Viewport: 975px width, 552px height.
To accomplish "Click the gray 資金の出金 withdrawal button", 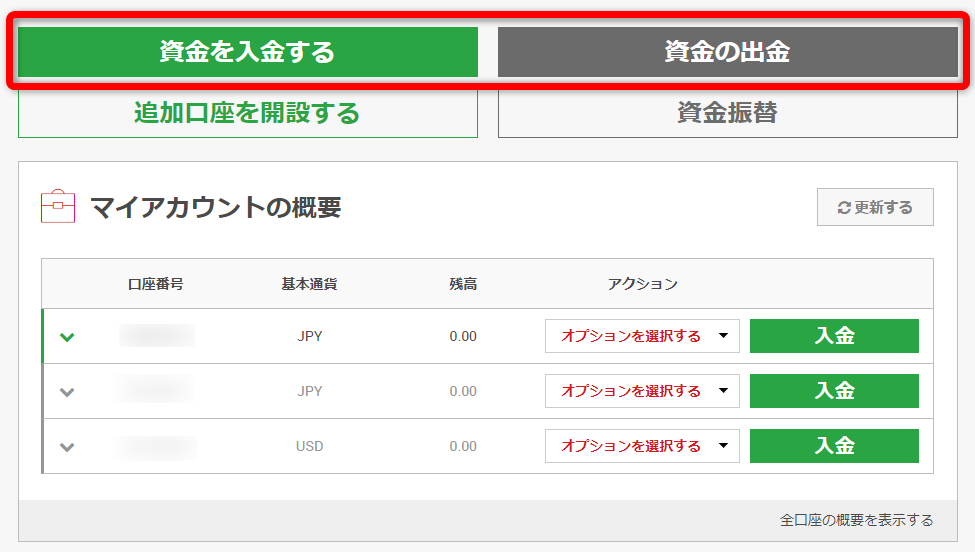I will tap(728, 52).
